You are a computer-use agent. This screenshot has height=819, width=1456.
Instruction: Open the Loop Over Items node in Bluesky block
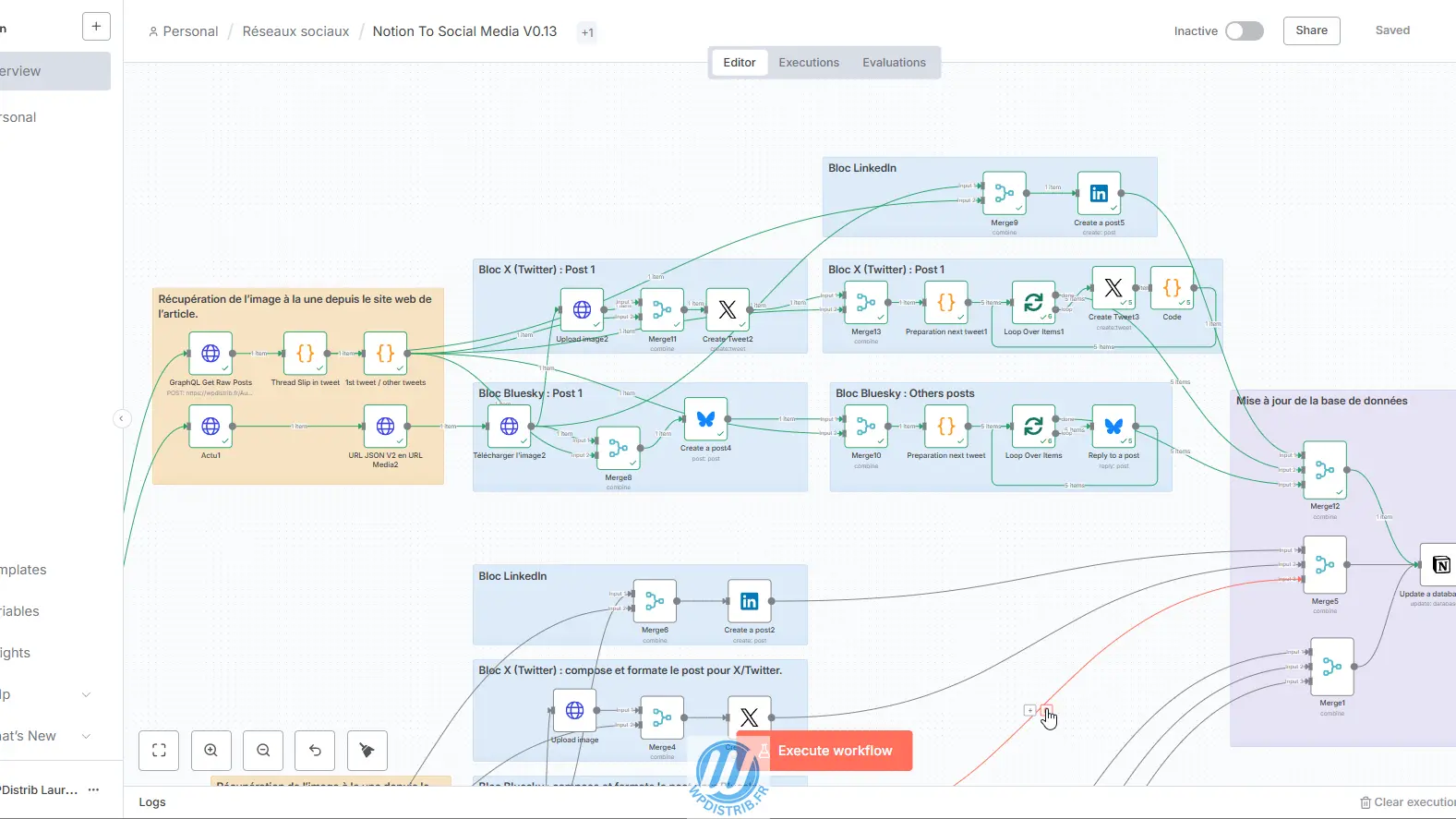pyautogui.click(x=1034, y=426)
